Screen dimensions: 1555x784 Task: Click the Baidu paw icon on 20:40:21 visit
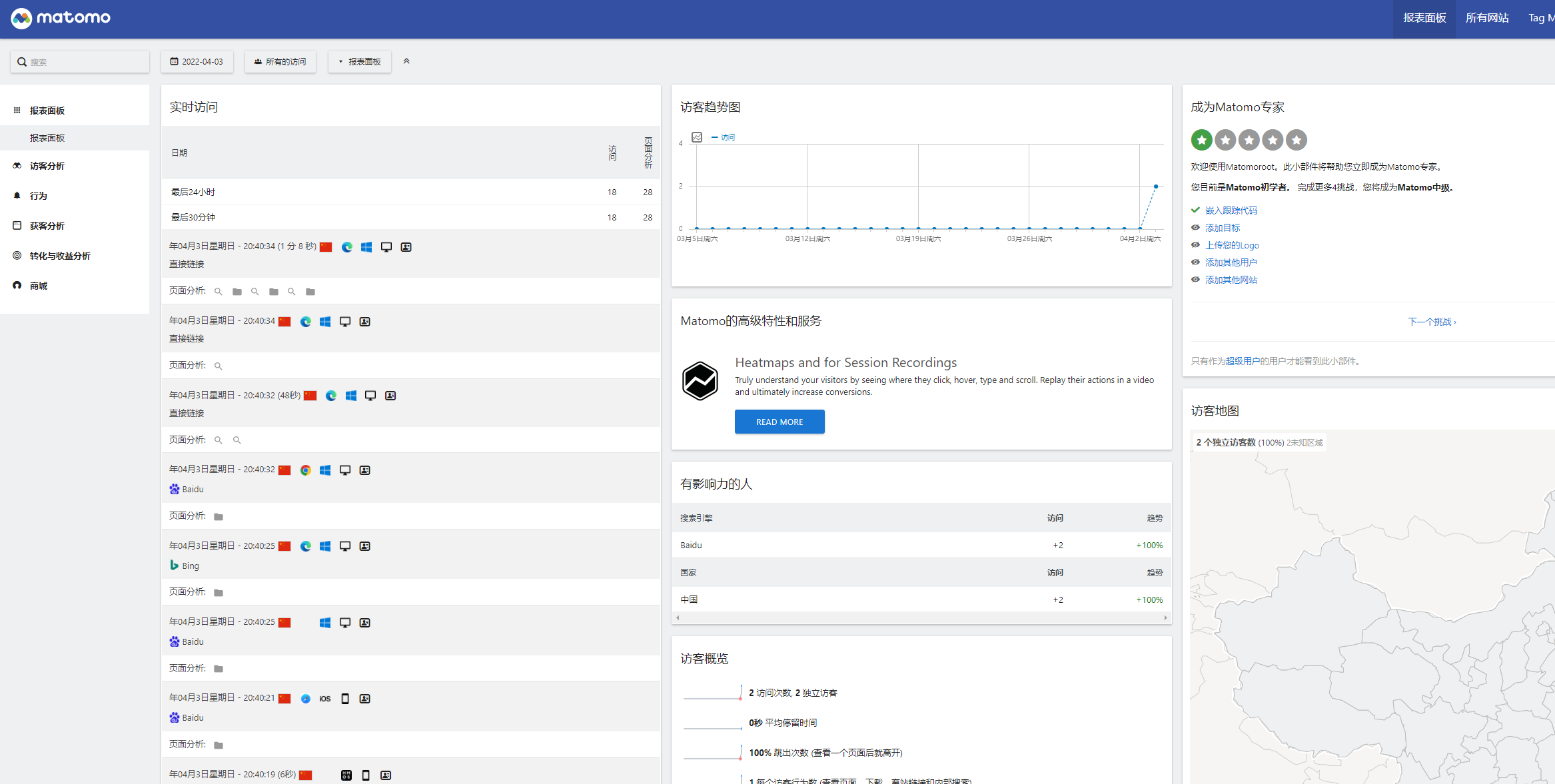(175, 717)
